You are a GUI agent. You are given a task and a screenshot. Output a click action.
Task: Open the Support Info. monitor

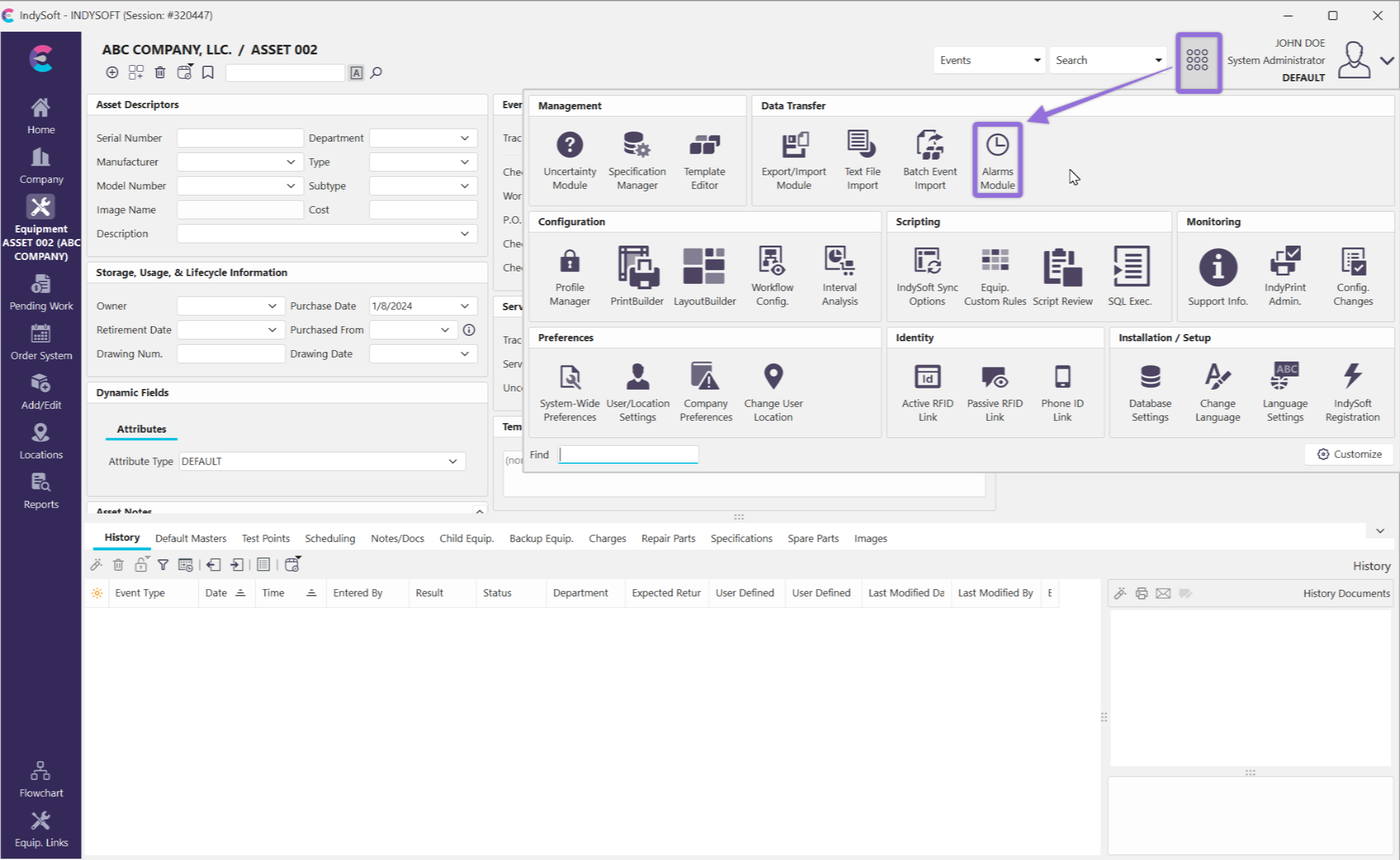tap(1217, 276)
